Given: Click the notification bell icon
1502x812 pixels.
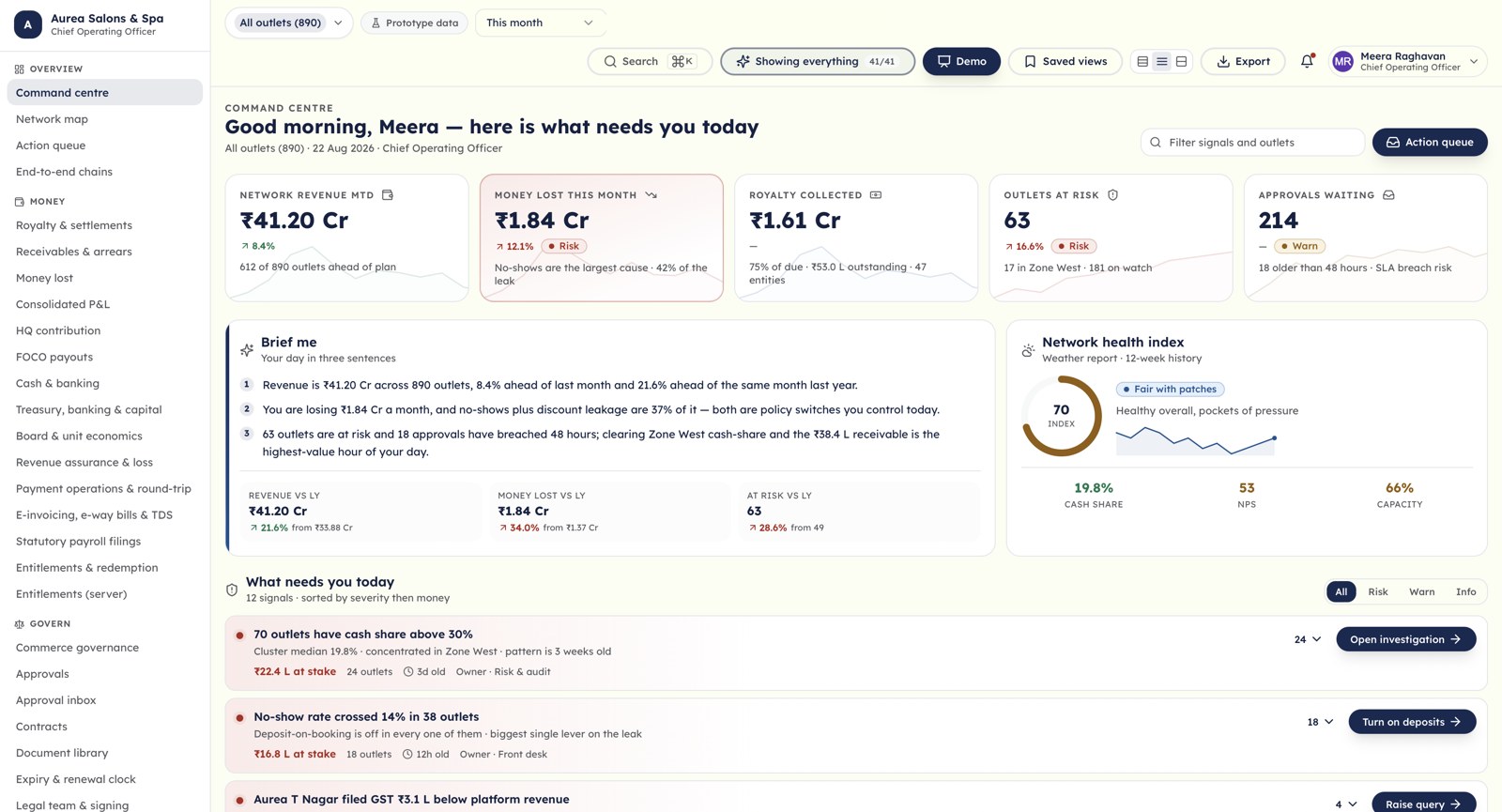Looking at the screenshot, I should (1307, 61).
